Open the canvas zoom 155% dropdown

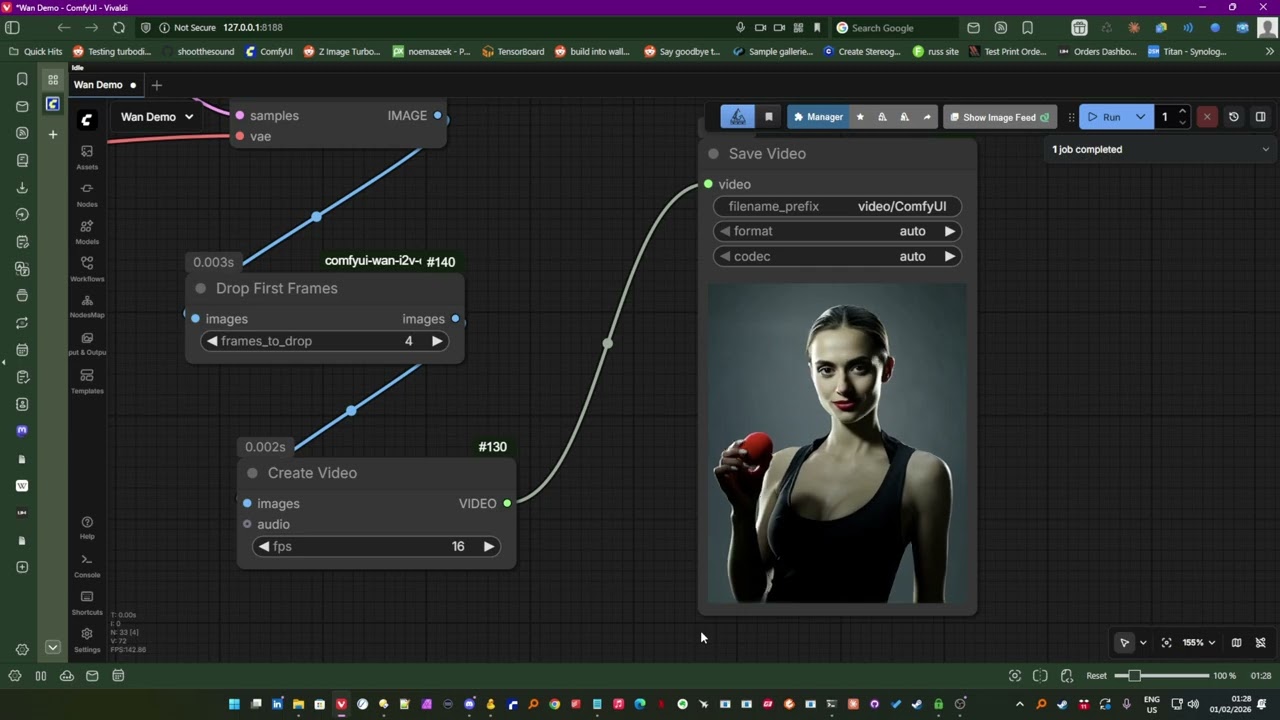(1199, 643)
